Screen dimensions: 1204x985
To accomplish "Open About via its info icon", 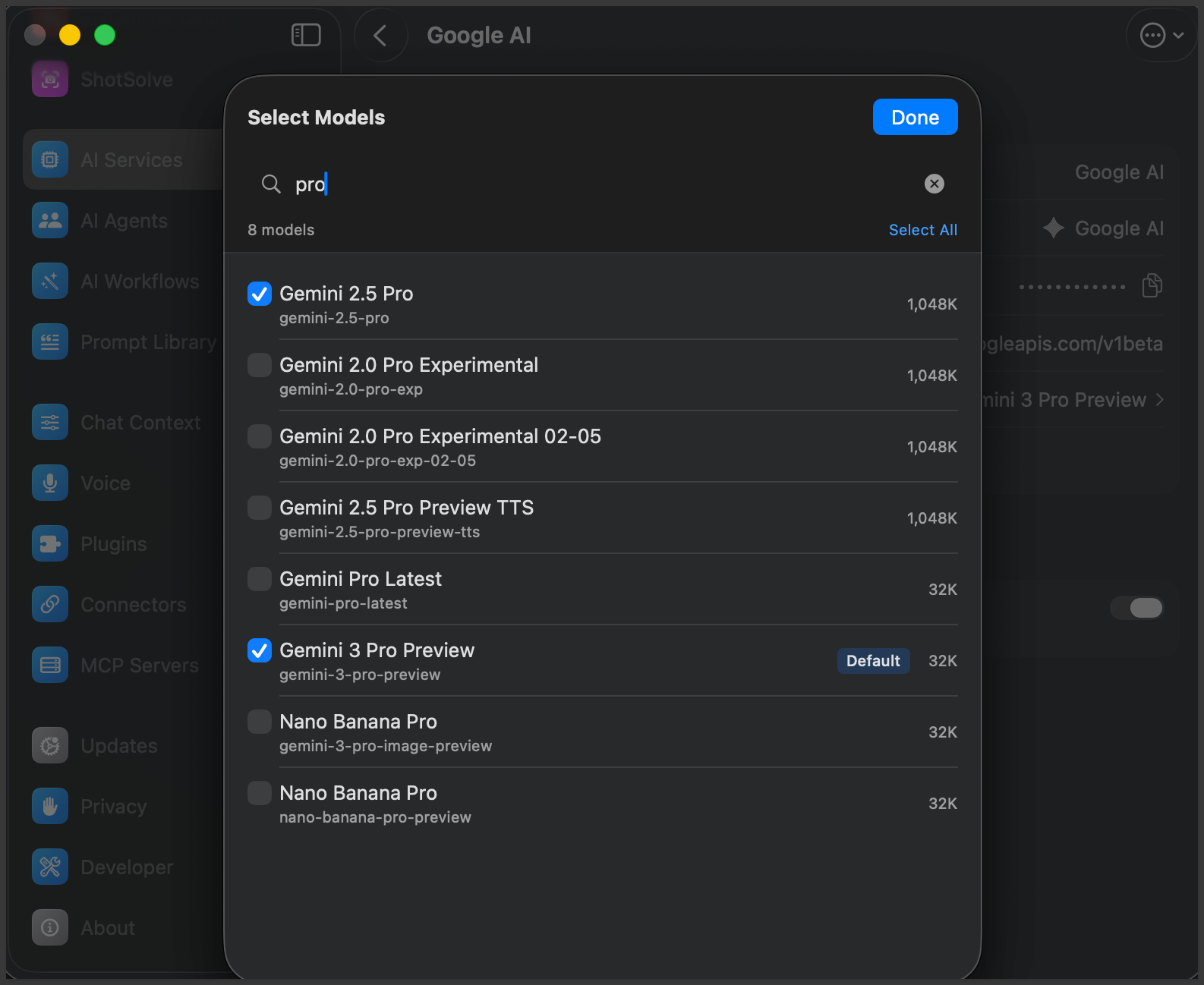I will click(x=50, y=927).
